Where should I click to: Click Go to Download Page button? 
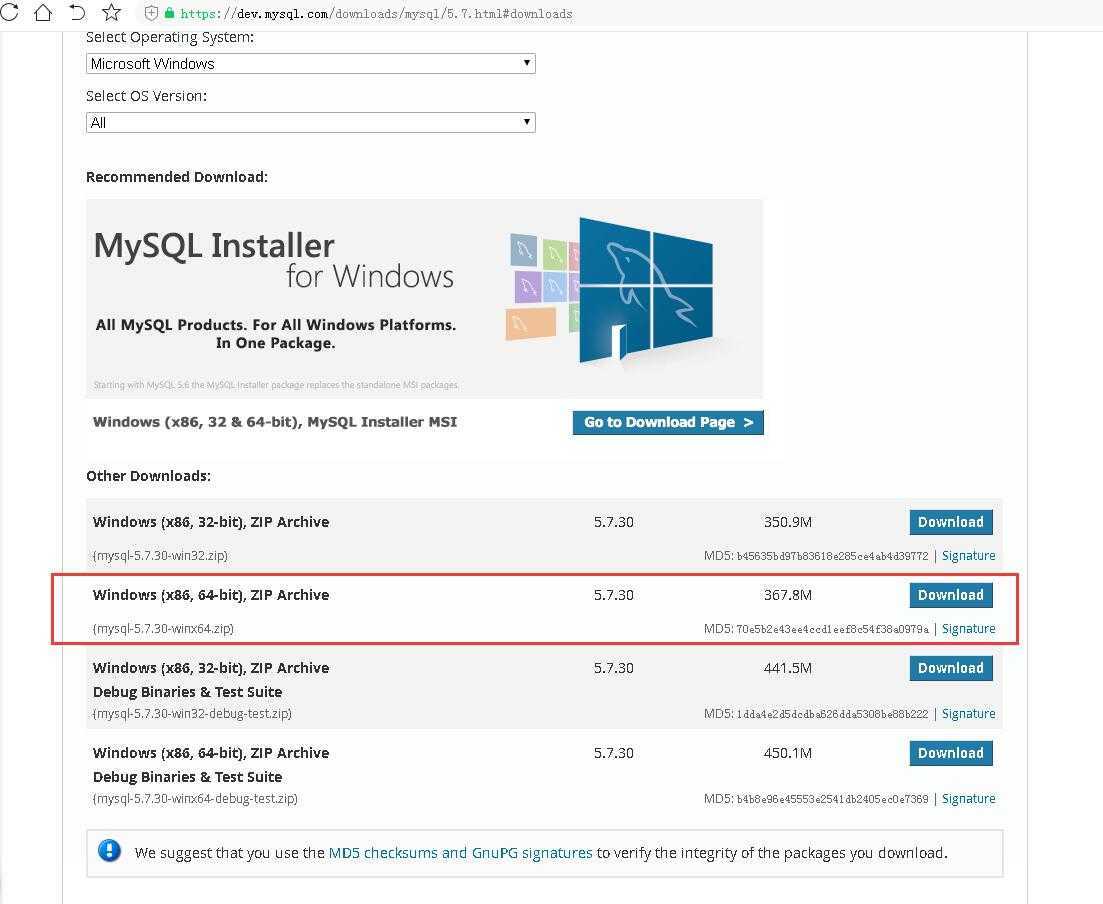pyautogui.click(x=668, y=422)
